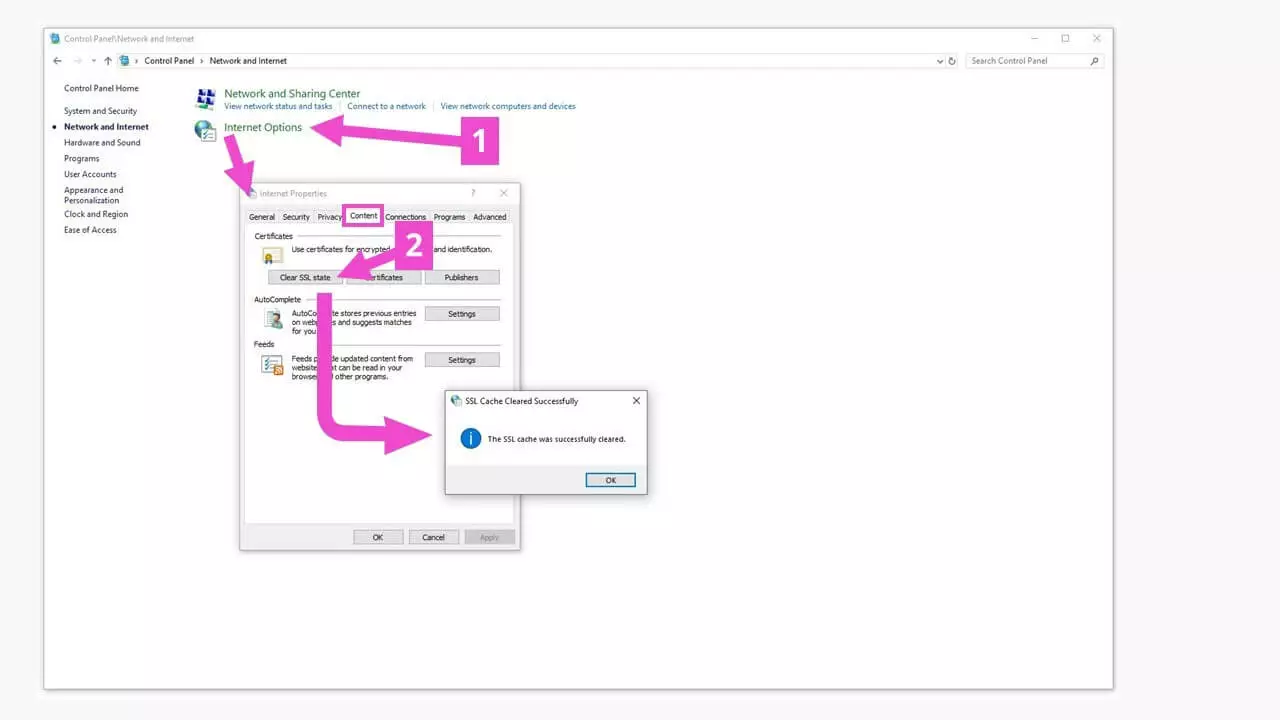
Task: Click the AutoComplete icon
Action: 273,319
